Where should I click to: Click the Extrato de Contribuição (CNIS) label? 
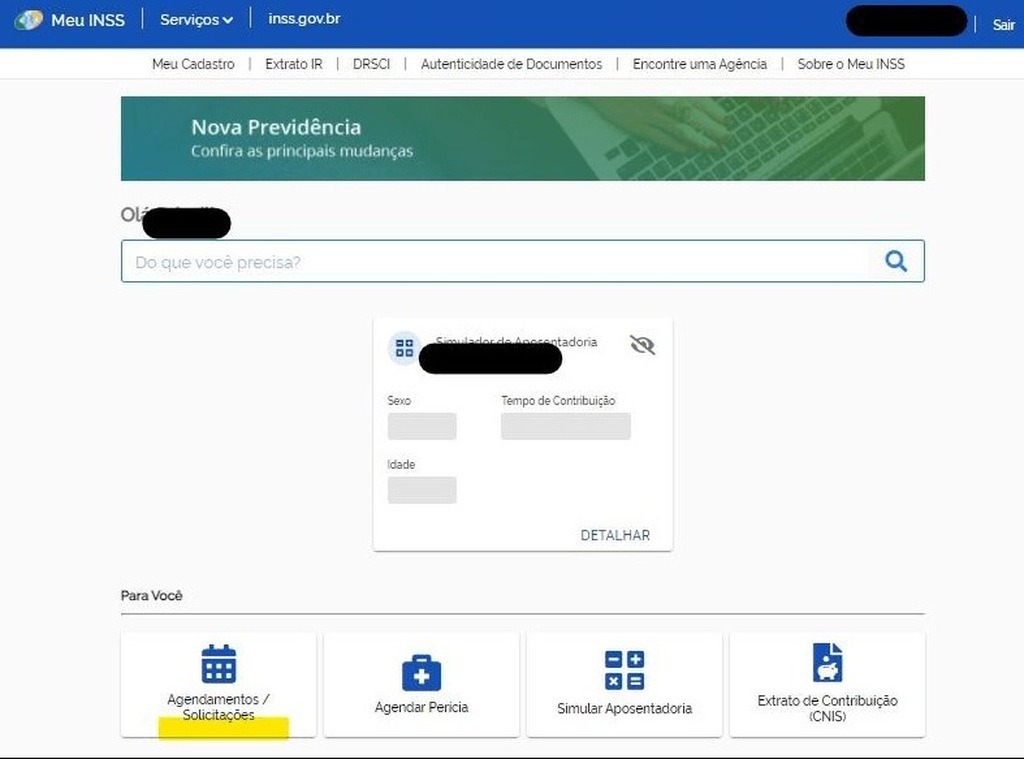click(827, 708)
